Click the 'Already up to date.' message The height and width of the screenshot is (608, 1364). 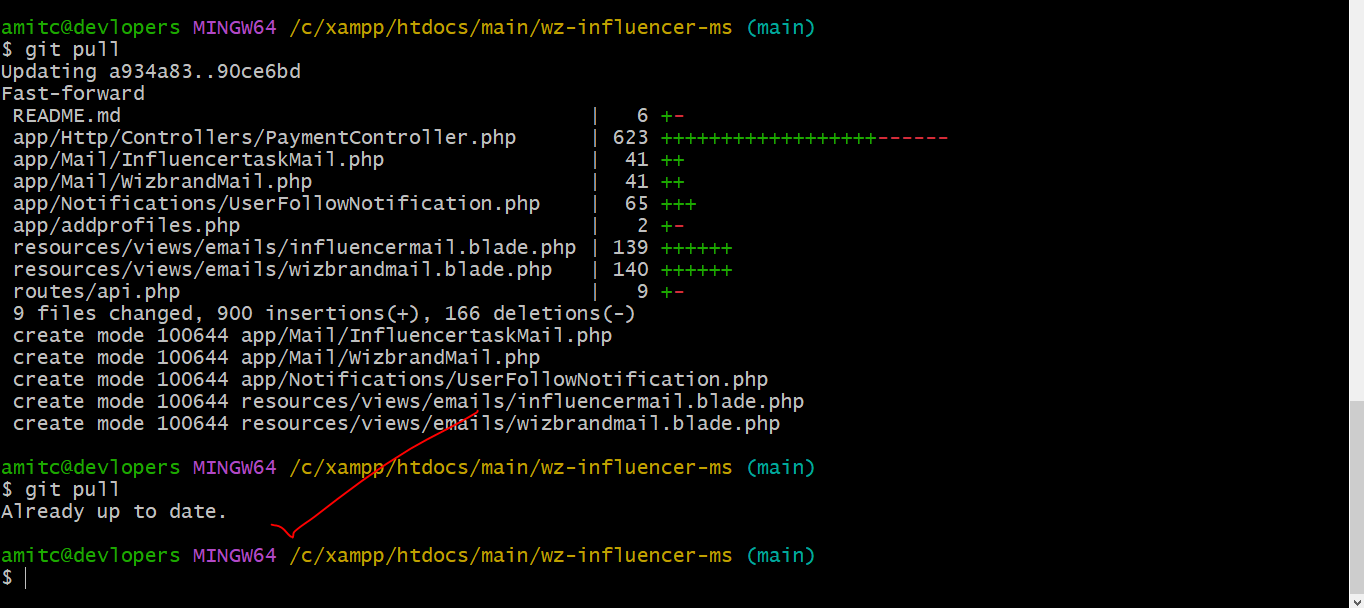click(x=114, y=511)
